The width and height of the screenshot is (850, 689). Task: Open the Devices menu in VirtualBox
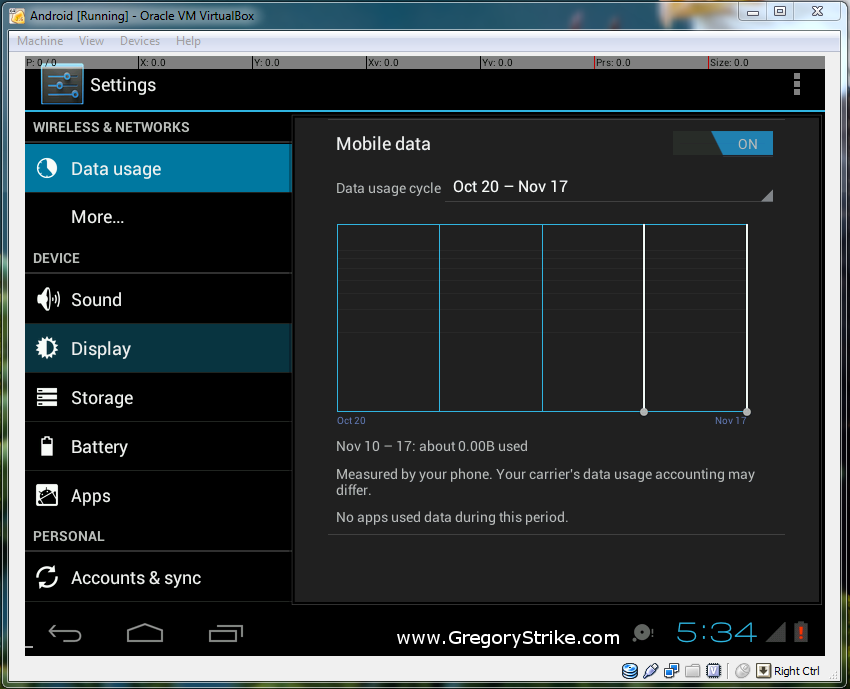140,41
